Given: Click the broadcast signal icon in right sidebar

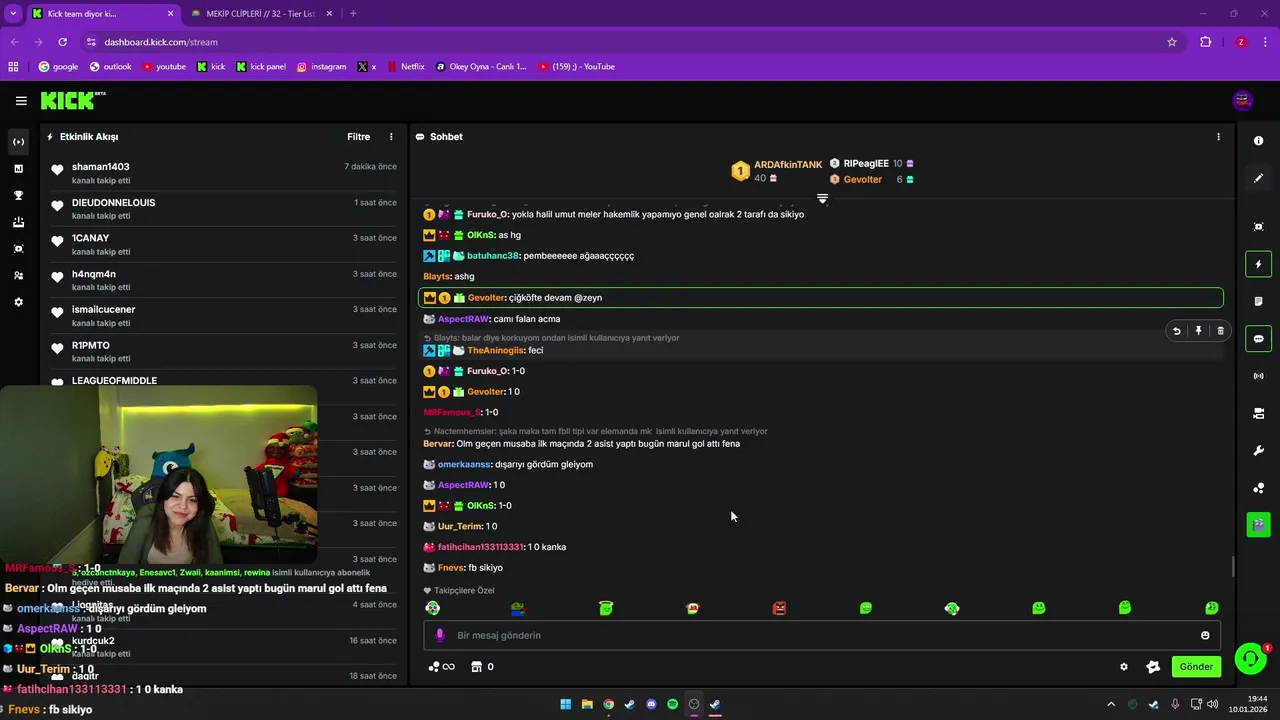Looking at the screenshot, I should point(1258,376).
